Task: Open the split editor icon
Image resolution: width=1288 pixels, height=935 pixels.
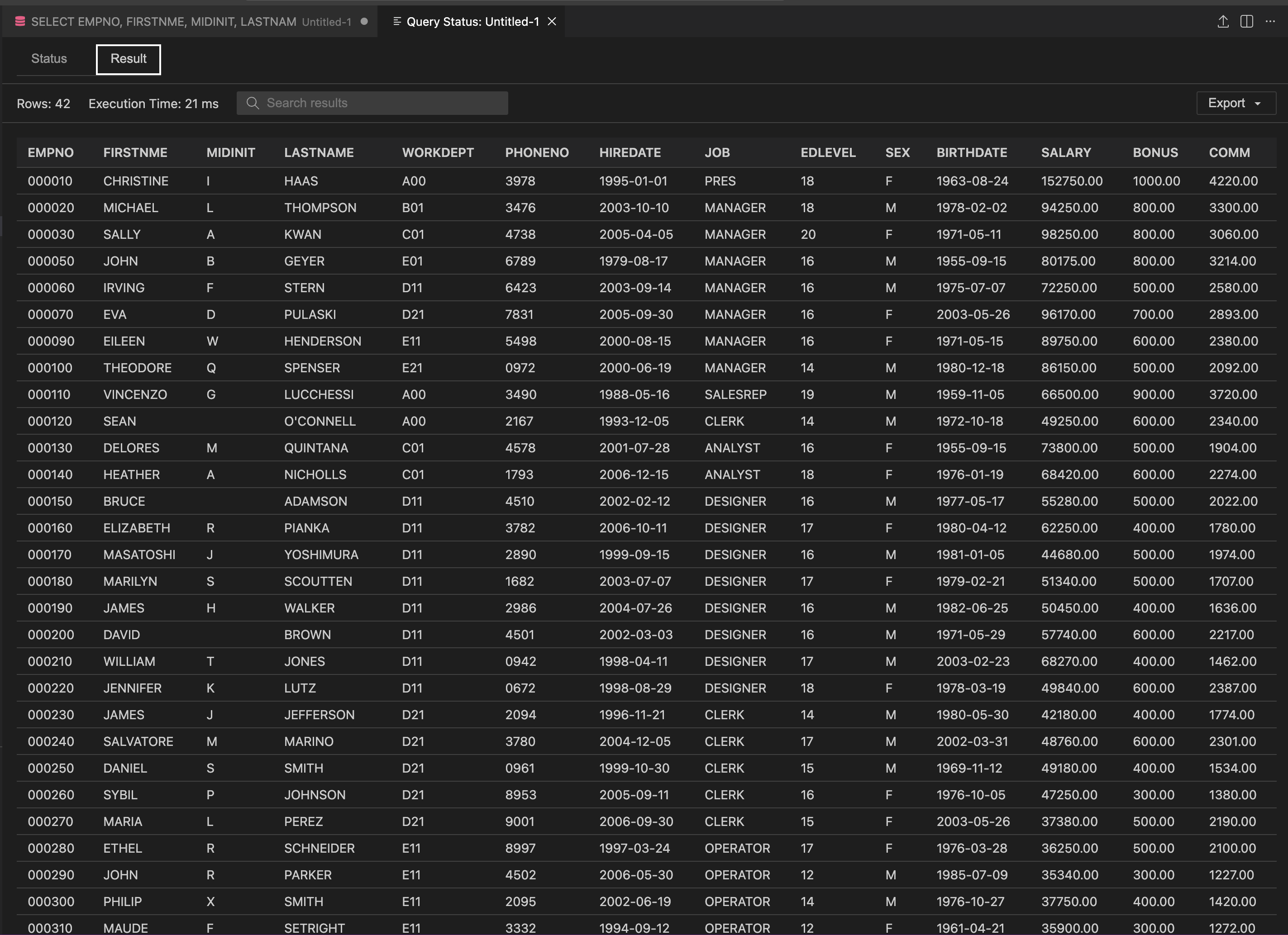Action: [1246, 21]
